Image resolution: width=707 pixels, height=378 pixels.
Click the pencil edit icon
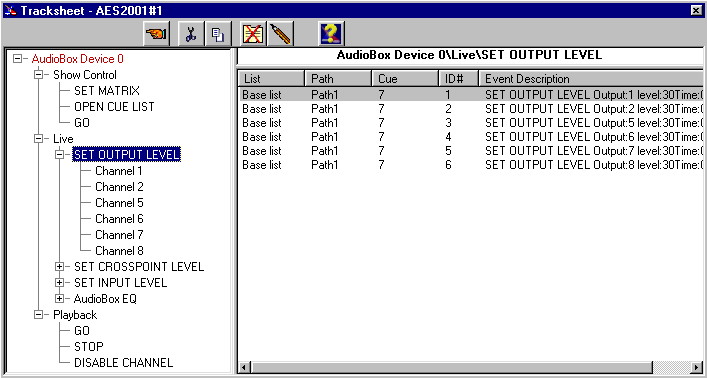[x=281, y=34]
